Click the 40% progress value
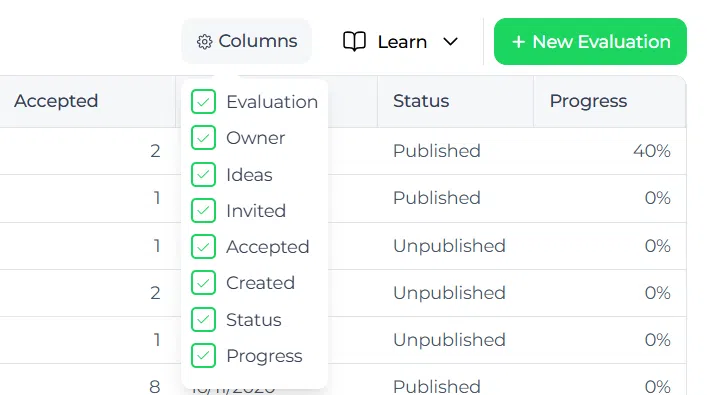 (x=652, y=151)
